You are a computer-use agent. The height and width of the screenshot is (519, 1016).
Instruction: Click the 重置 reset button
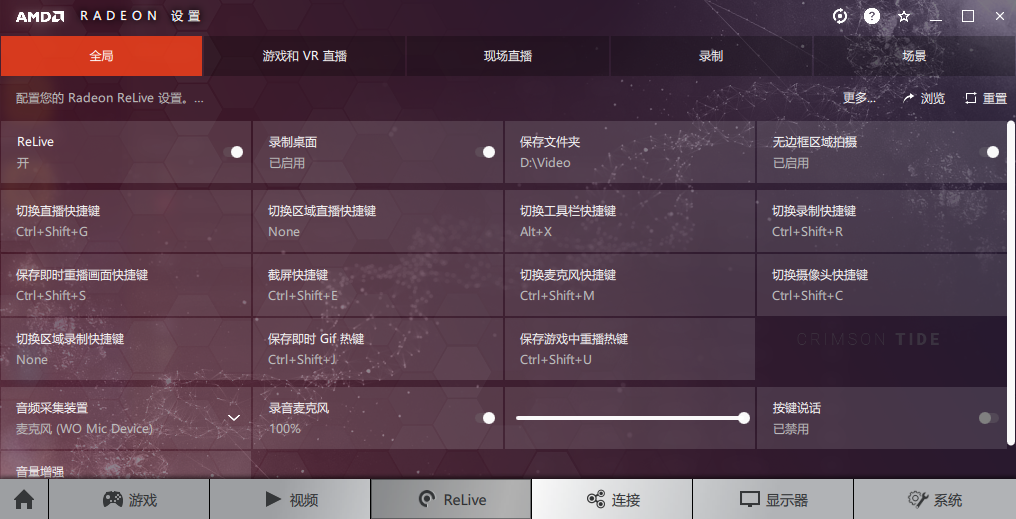(985, 98)
